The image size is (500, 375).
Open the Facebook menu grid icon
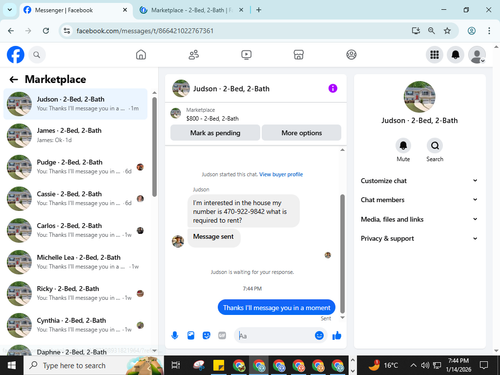point(434,55)
